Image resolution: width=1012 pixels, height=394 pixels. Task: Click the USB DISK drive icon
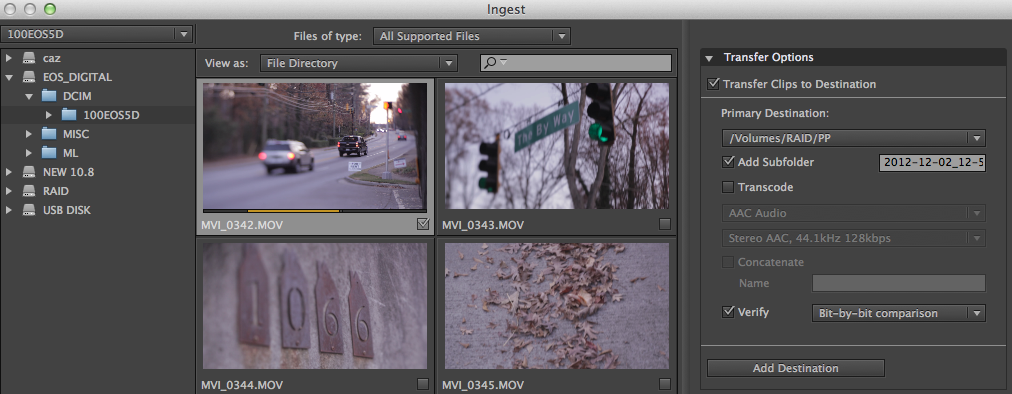[x=29, y=211]
